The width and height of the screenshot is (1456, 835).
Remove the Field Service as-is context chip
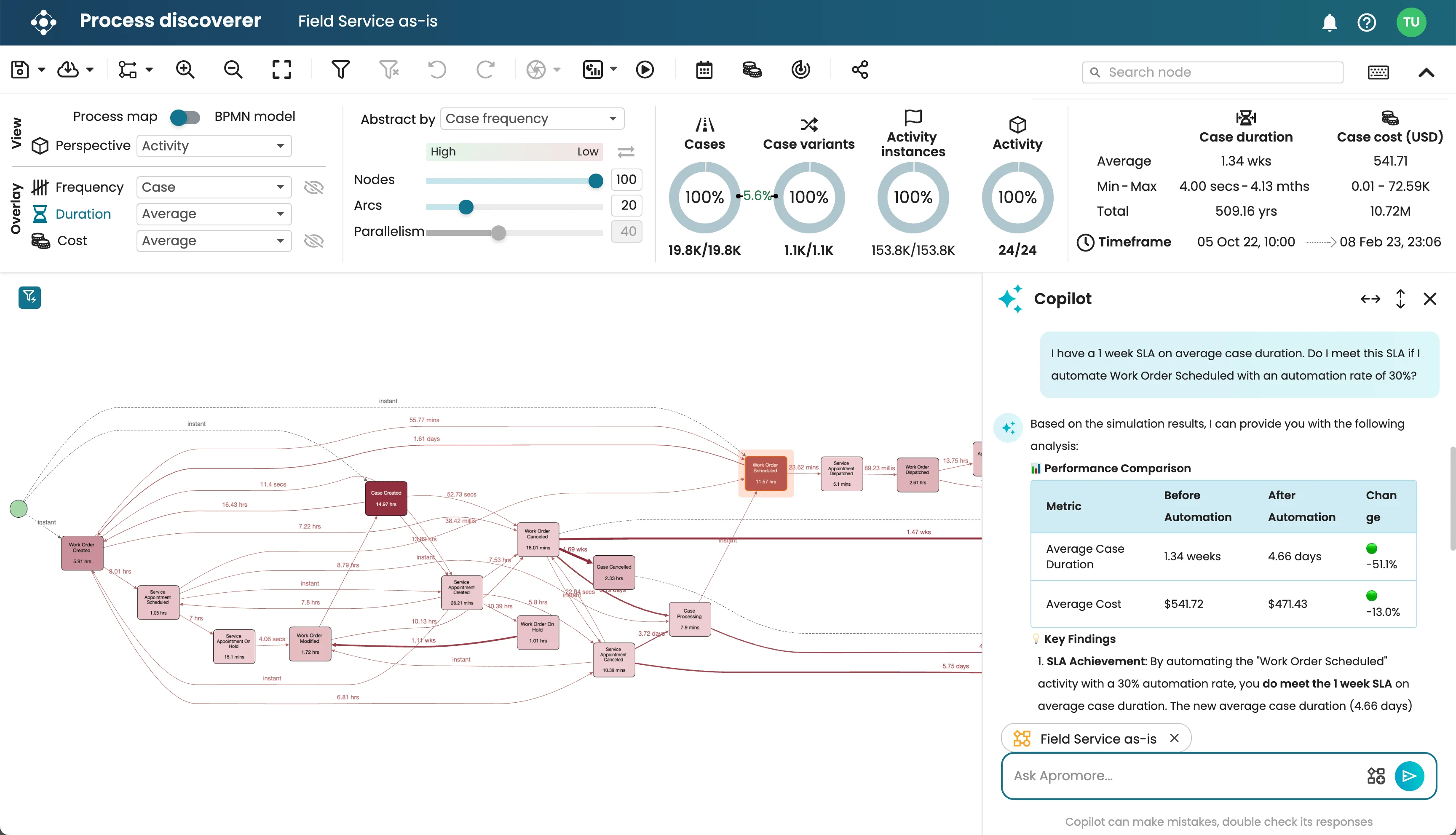coord(1175,738)
